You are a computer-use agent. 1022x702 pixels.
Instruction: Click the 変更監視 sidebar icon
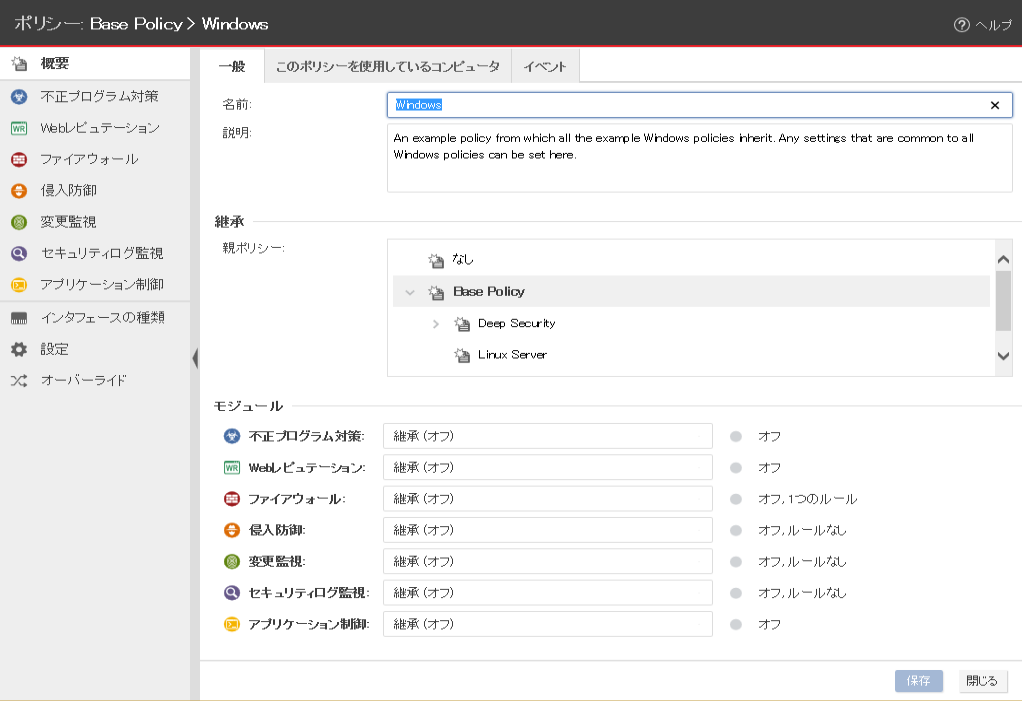coord(18,222)
